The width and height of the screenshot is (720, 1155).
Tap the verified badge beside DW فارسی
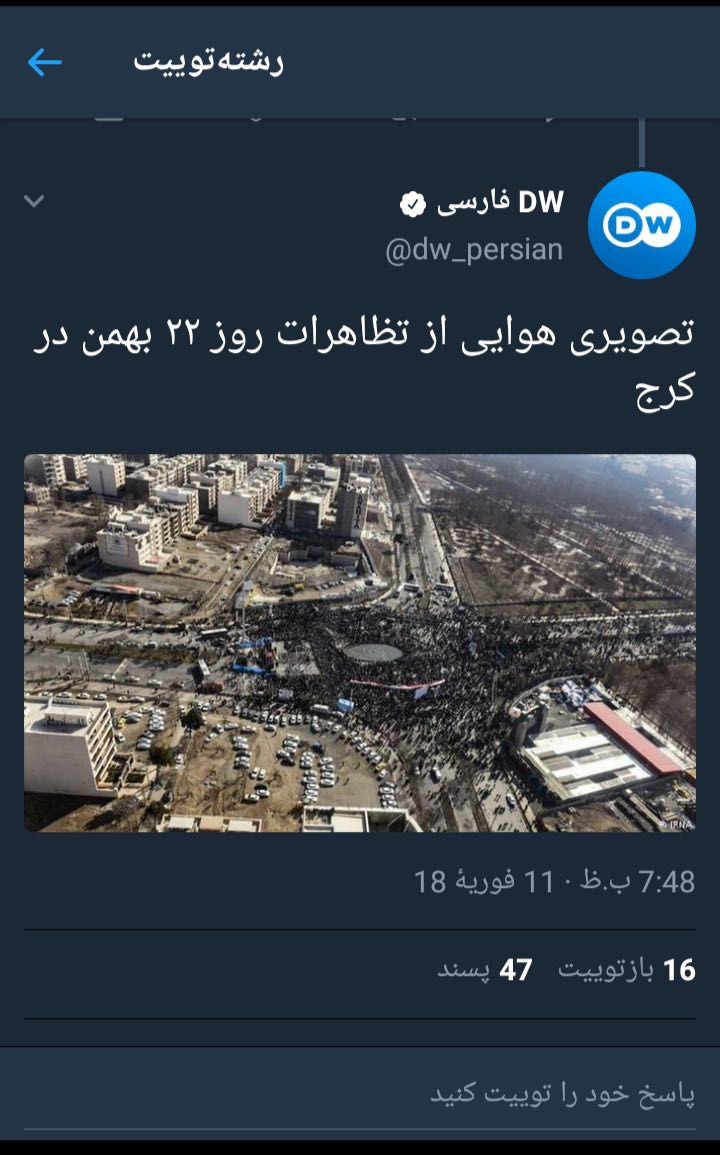point(413,204)
